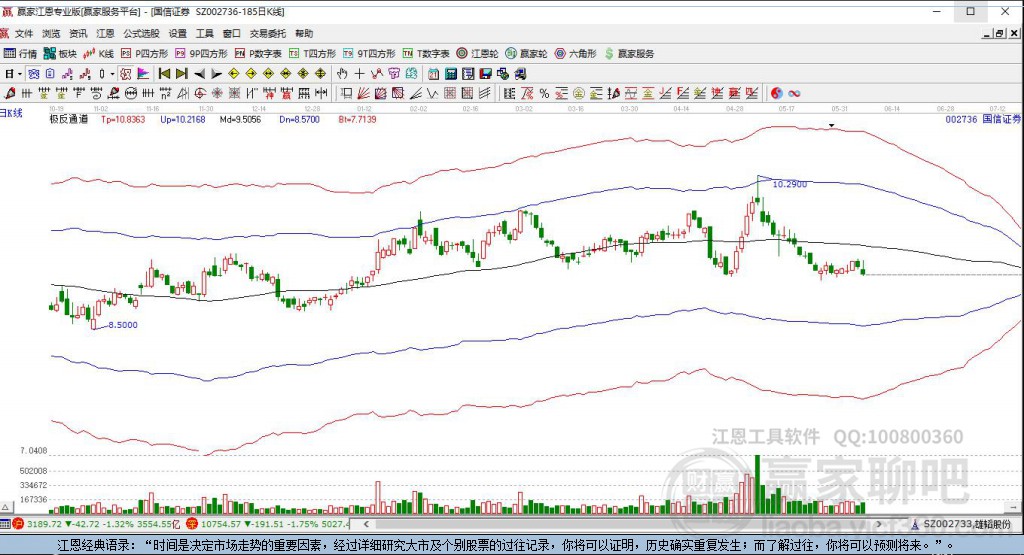Click the Up=10.2168 indicator value
1024x555 pixels.
pyautogui.click(x=182, y=119)
